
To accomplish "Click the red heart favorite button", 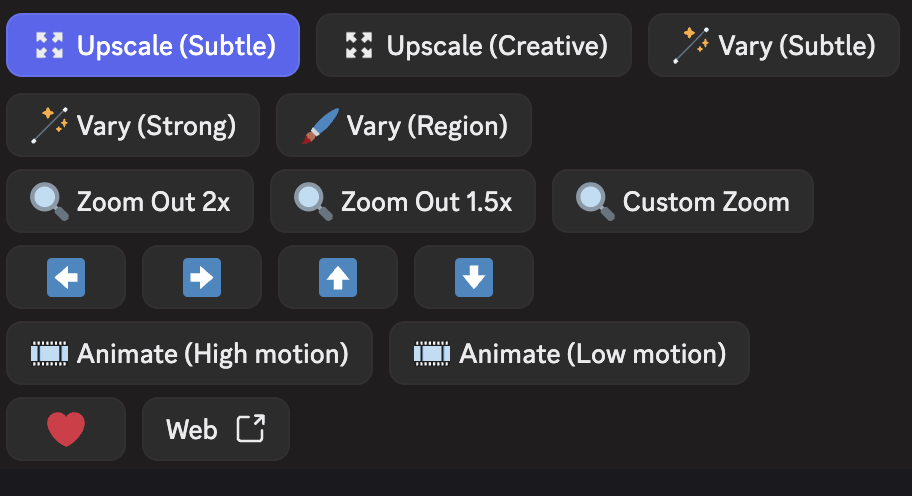I will point(66,429).
